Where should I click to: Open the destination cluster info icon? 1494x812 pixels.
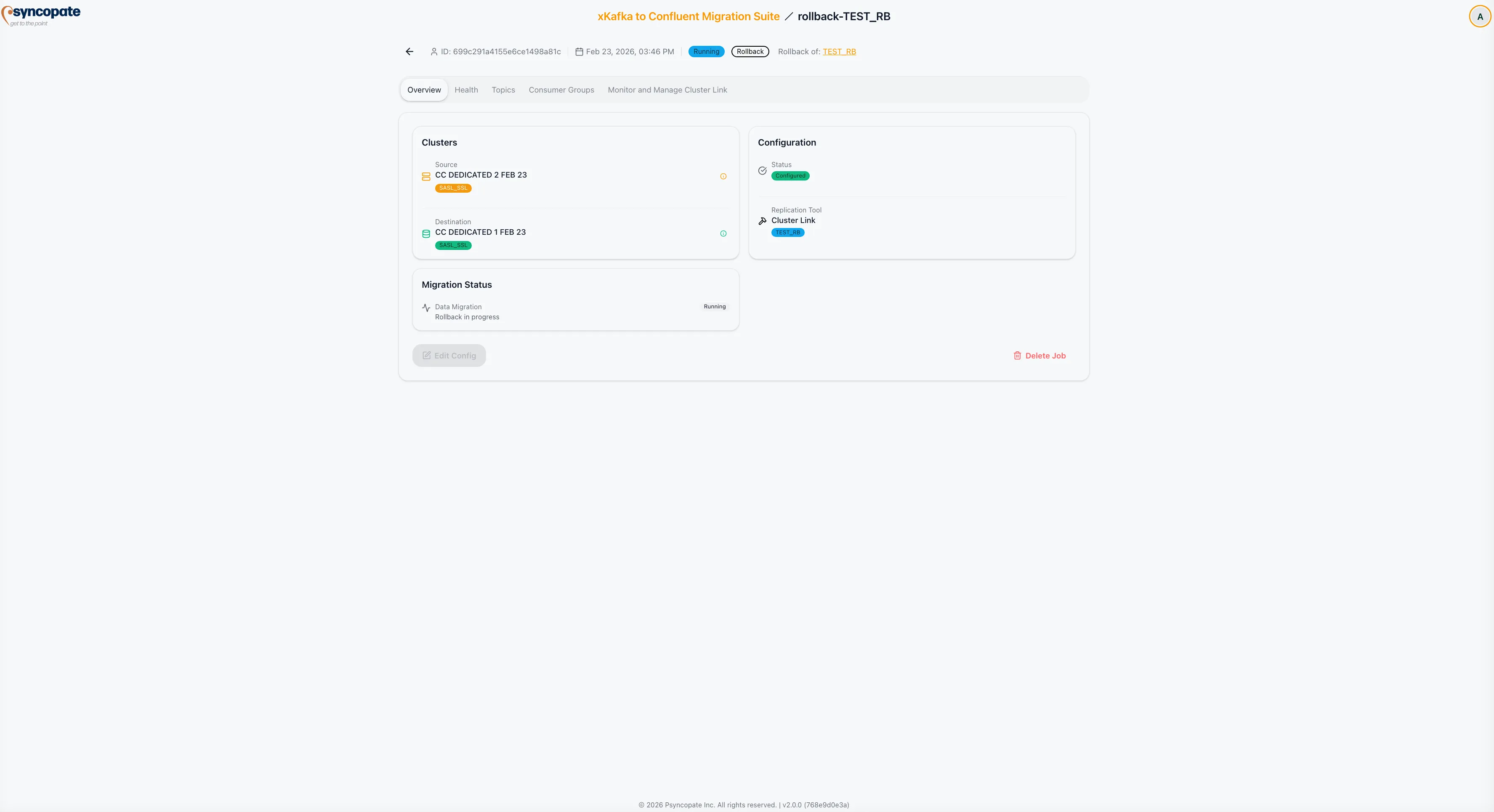coord(723,233)
